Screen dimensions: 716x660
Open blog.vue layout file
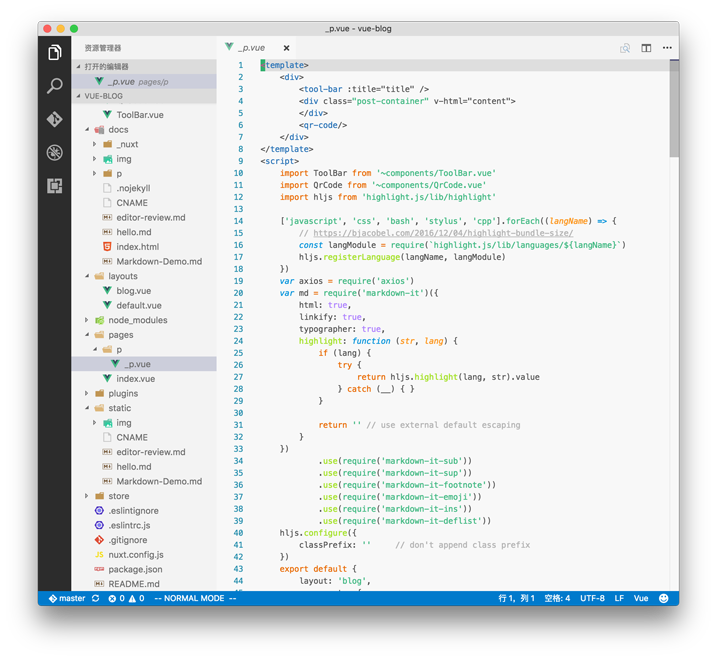tap(133, 291)
